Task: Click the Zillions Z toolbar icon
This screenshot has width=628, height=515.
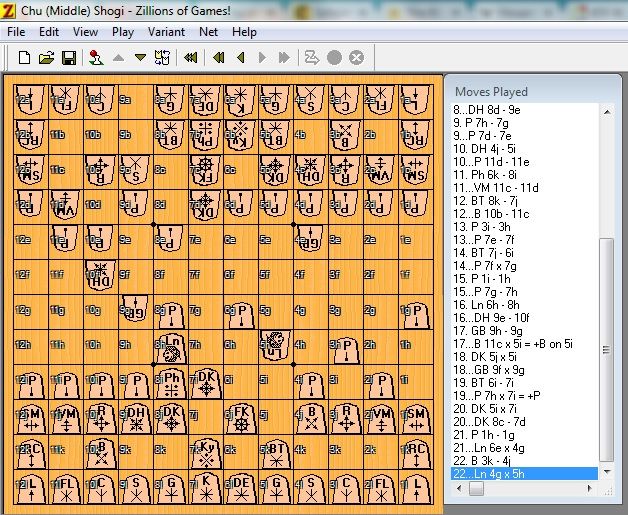Action: pyautogui.click(x=312, y=58)
